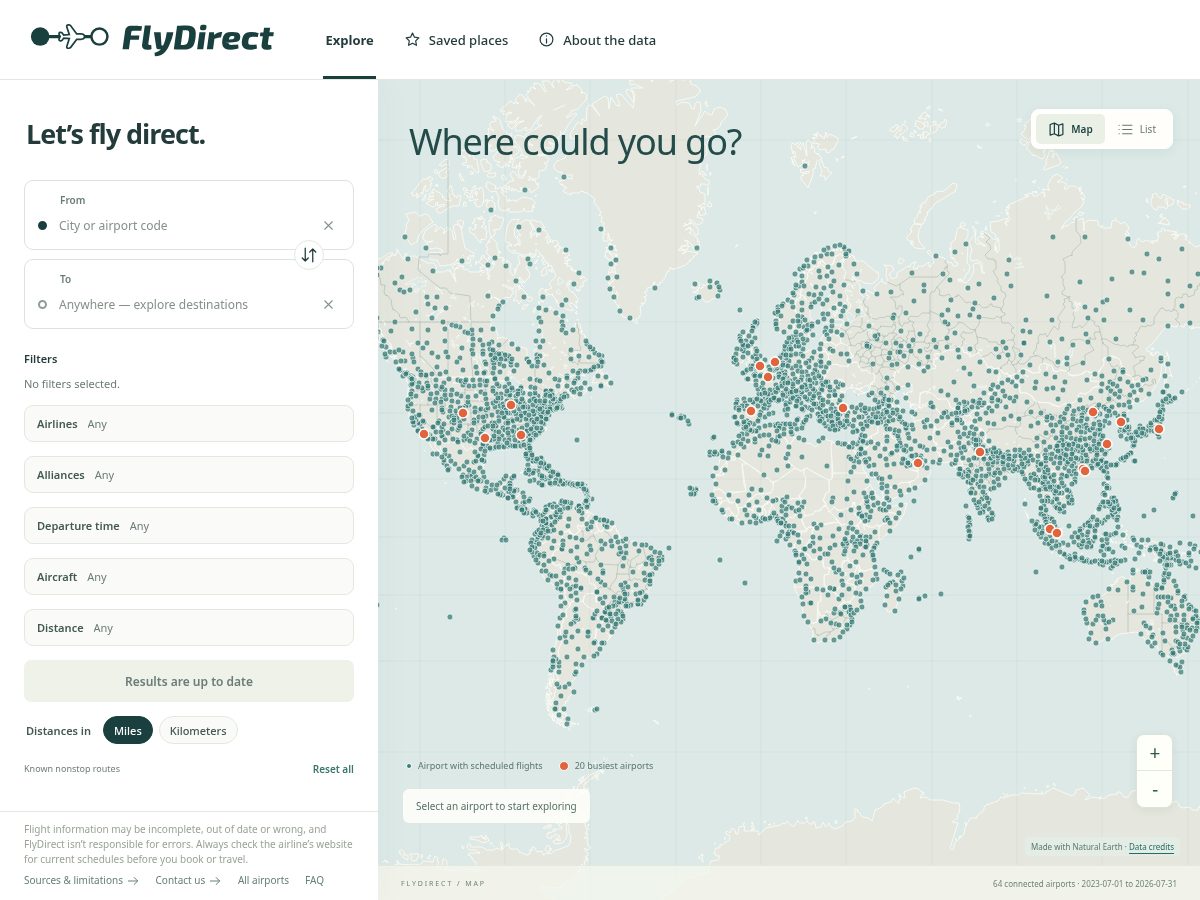Switch distances to Kilometers
The width and height of the screenshot is (1200, 900).
(198, 731)
